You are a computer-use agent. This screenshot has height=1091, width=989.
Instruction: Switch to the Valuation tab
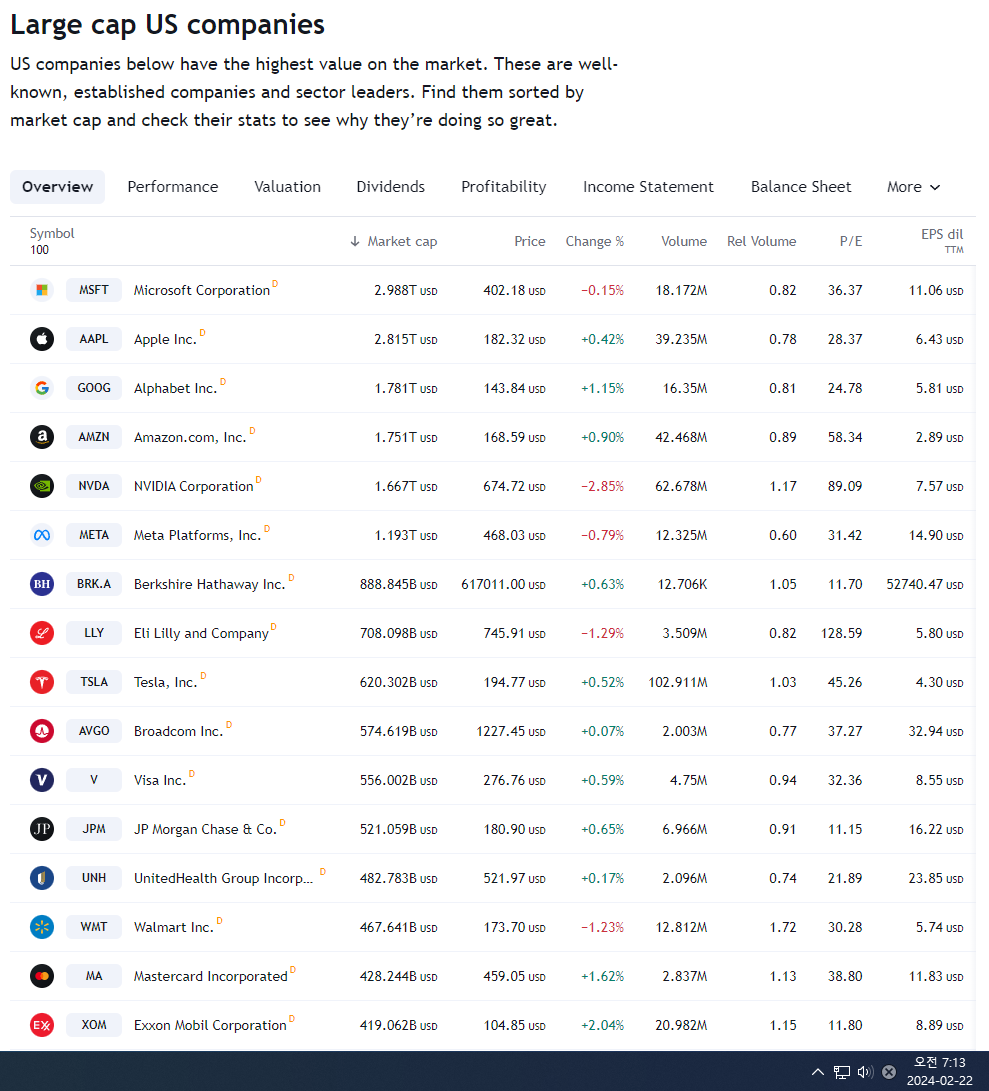[287, 187]
